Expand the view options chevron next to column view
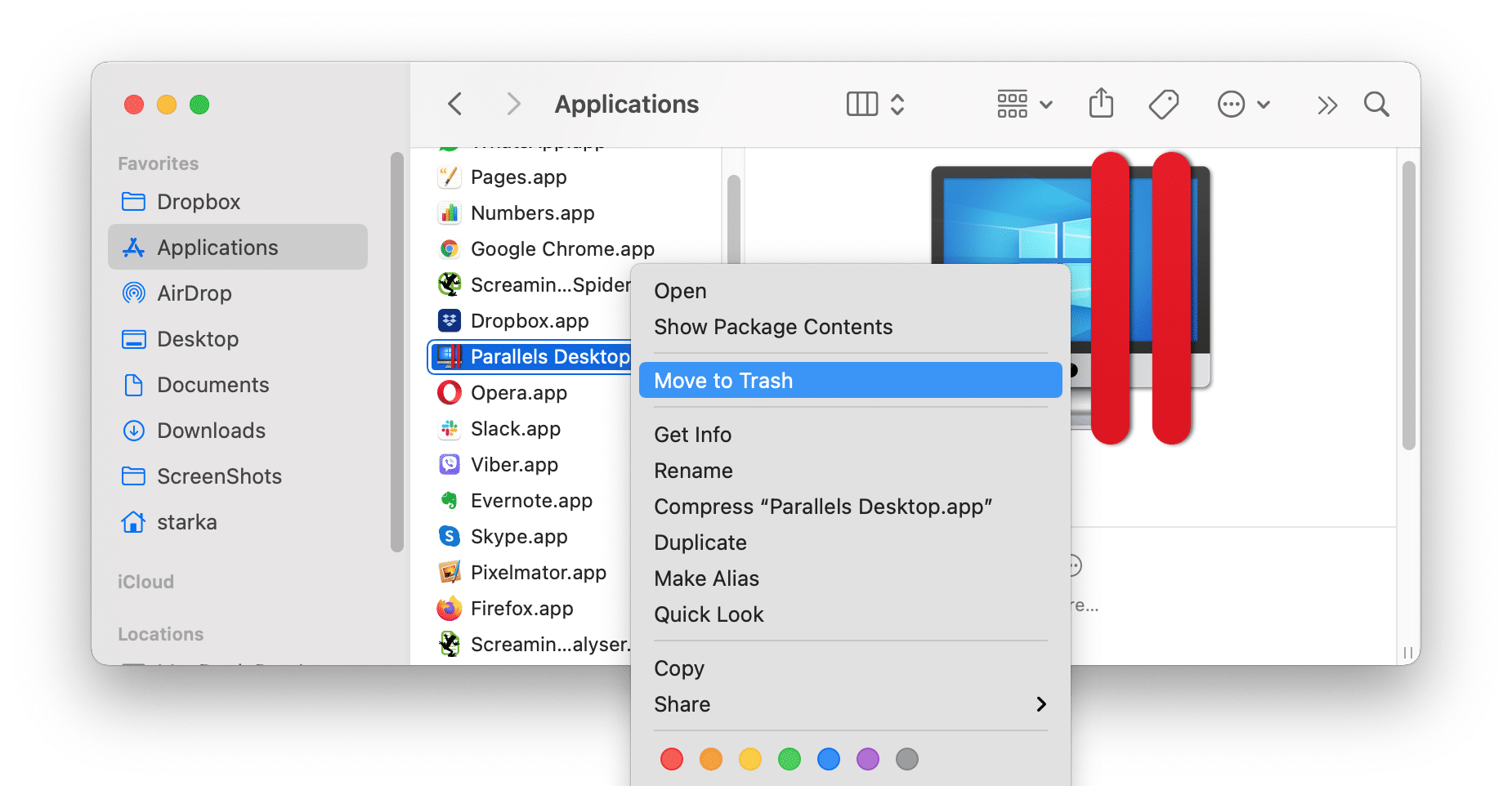This screenshot has width=1512, height=786. (x=897, y=104)
